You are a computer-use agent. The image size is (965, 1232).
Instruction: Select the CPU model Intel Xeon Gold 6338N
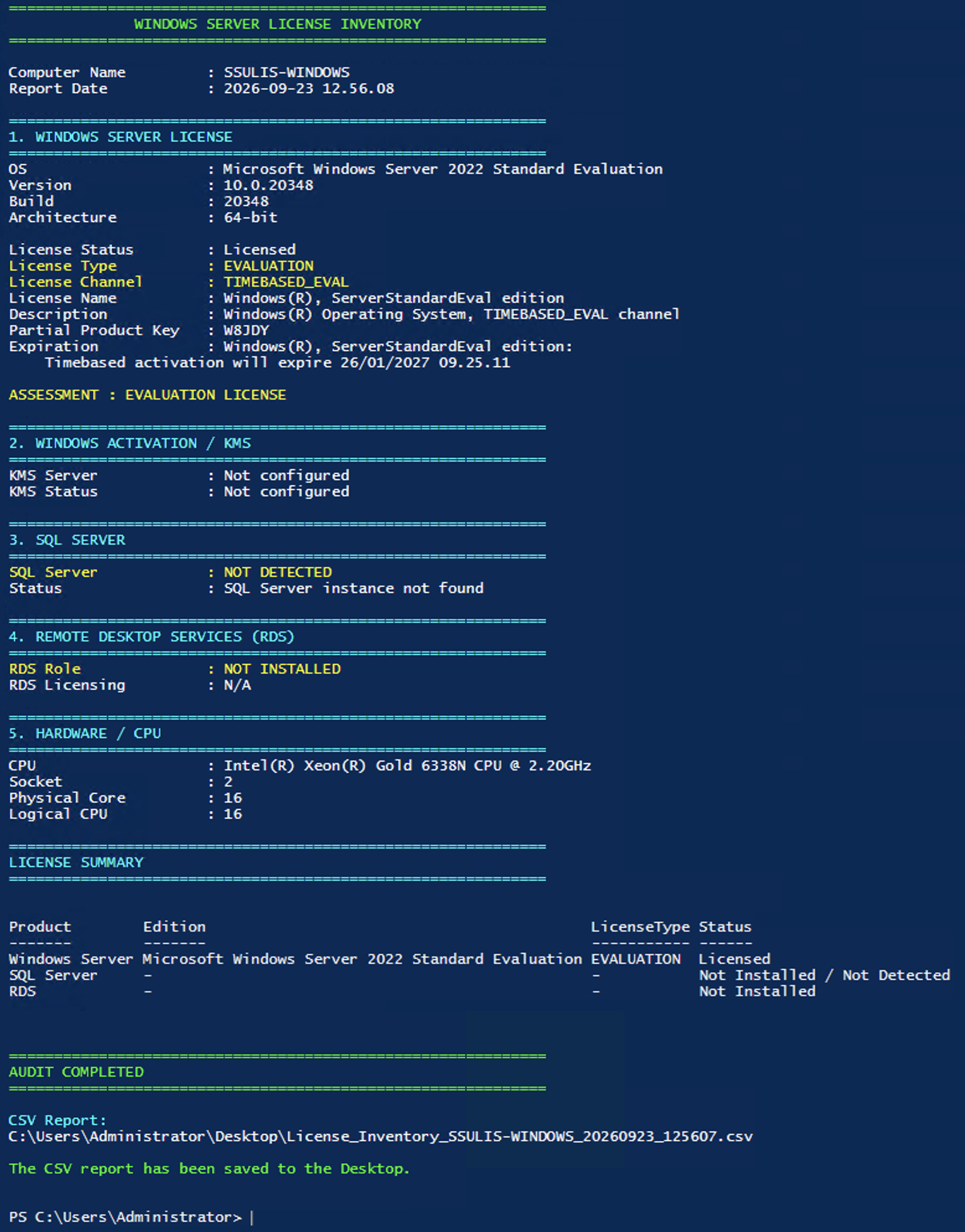pyautogui.click(x=407, y=766)
